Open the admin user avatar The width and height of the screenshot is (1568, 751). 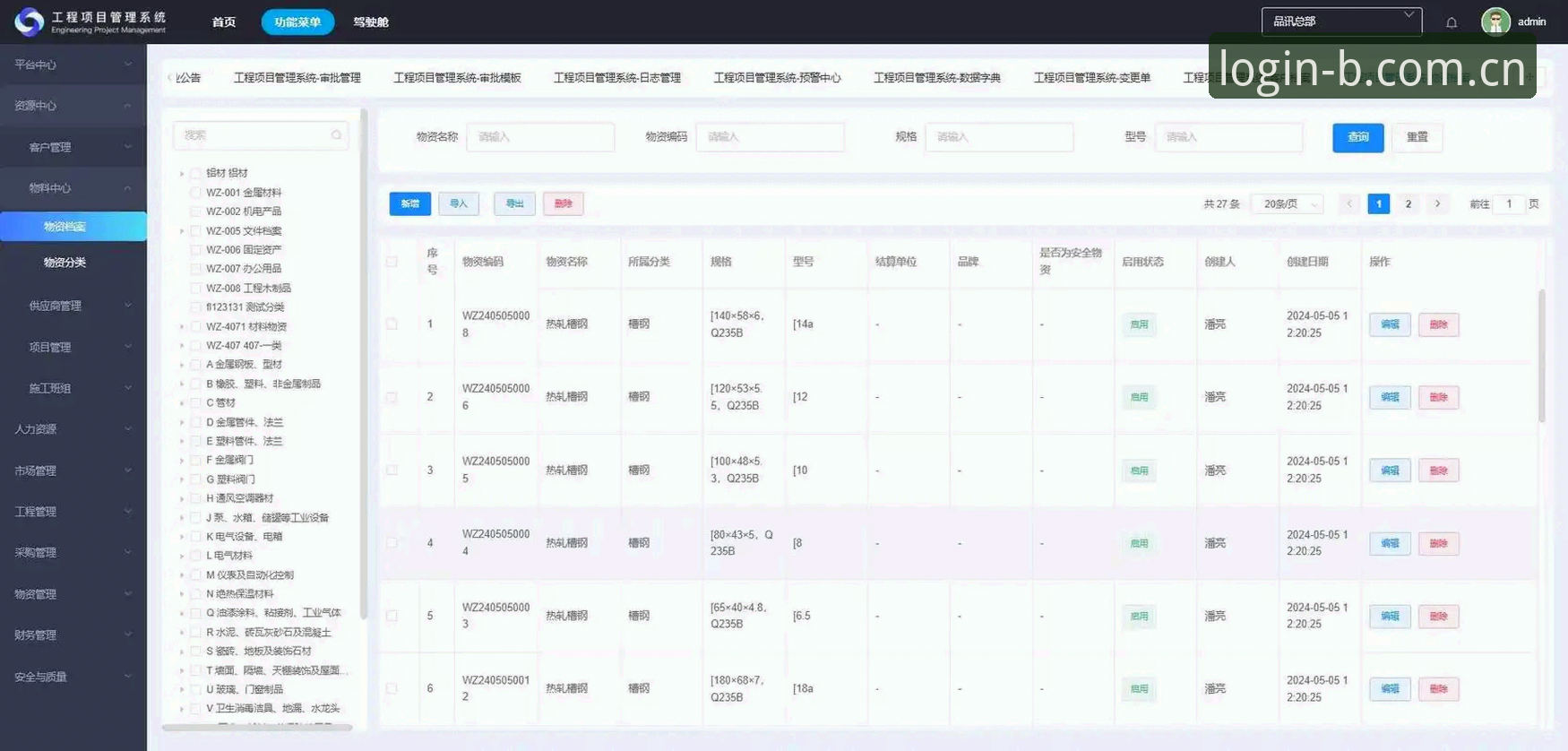point(1495,22)
